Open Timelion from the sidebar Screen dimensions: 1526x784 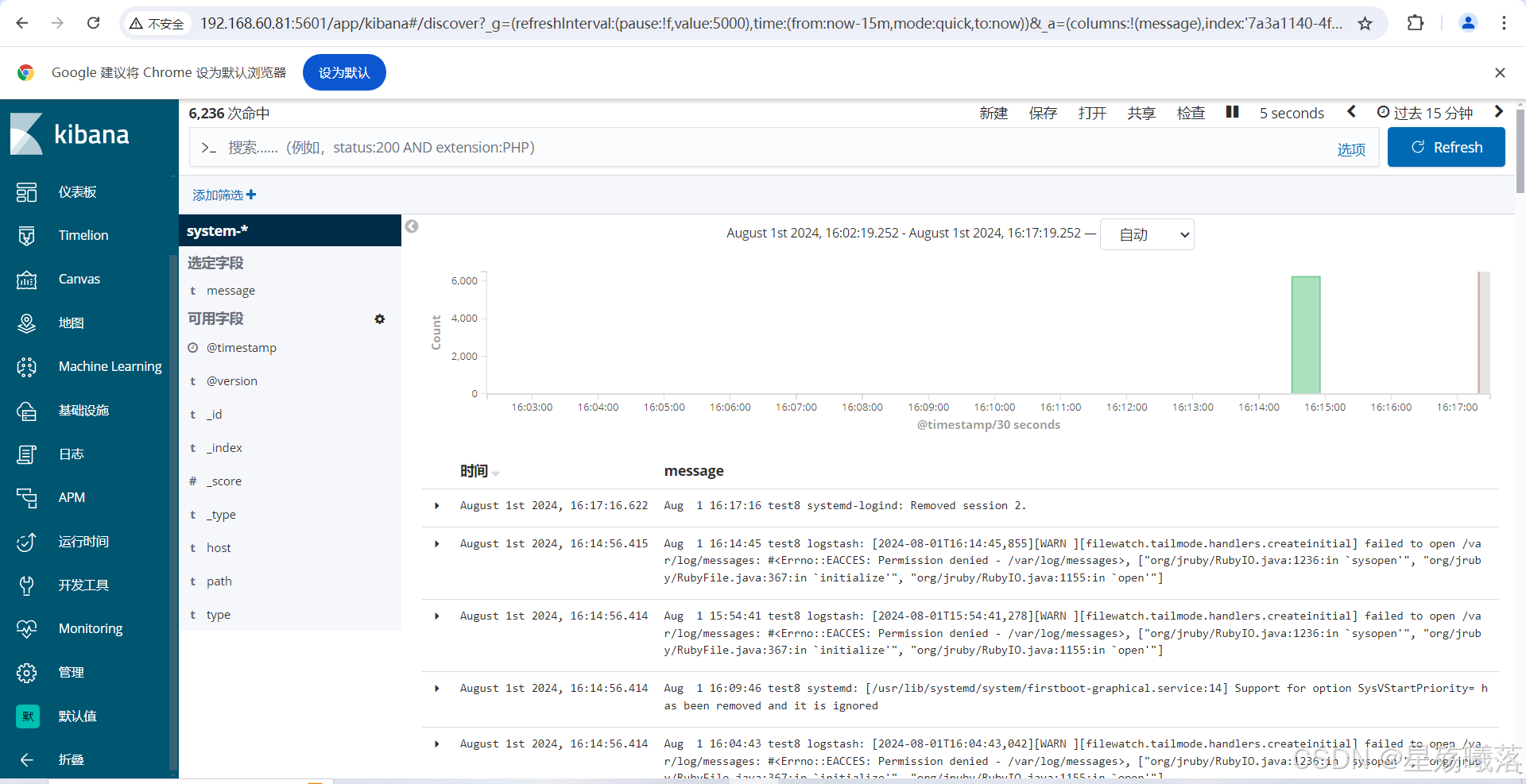point(83,235)
